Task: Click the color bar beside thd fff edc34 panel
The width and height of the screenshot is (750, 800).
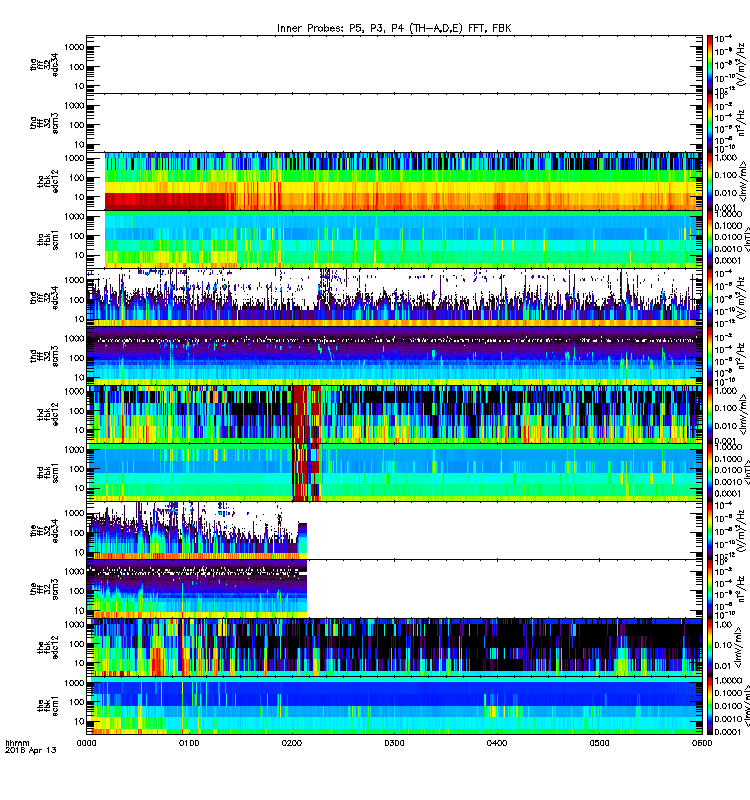Action: click(x=710, y=297)
